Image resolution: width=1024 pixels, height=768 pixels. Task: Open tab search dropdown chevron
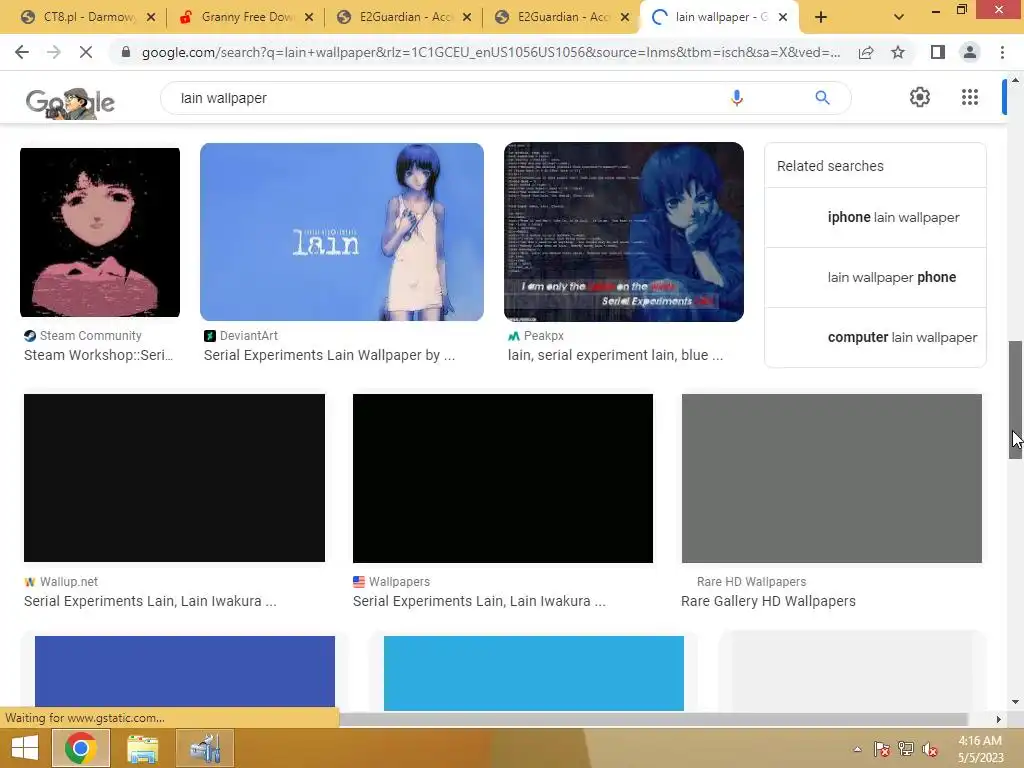(x=899, y=17)
